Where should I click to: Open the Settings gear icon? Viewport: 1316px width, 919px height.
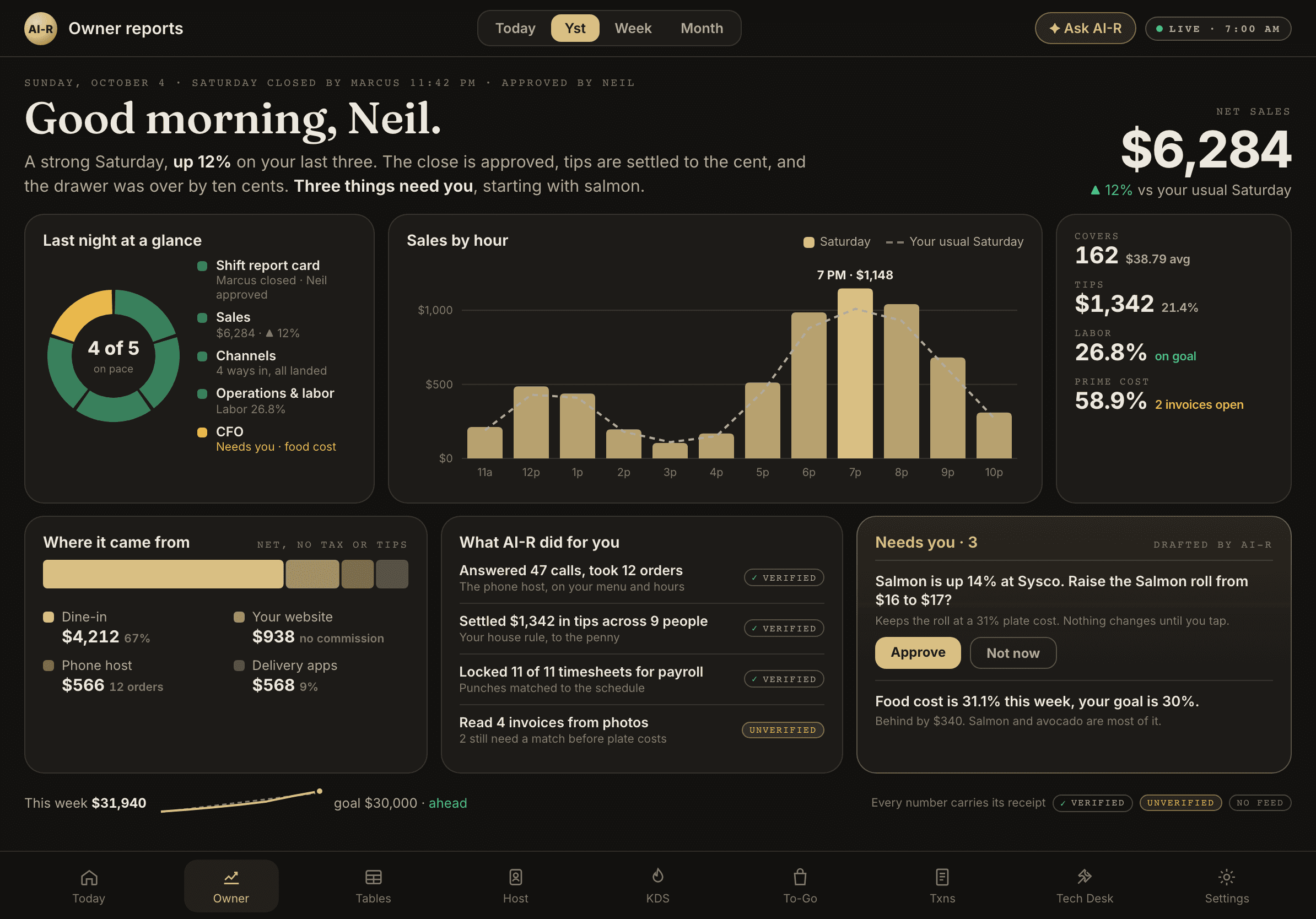coord(1227,877)
